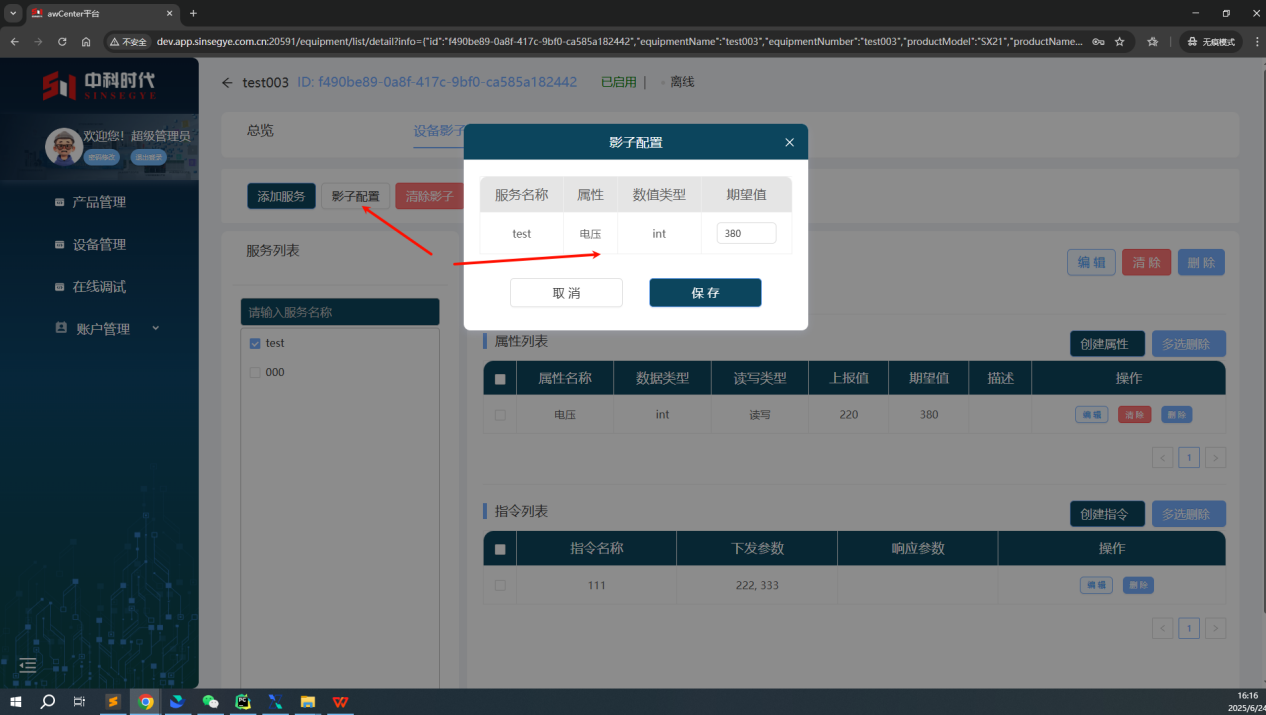
Task: Tick the checkbox for the 电压 attribute row
Action: click(x=500, y=415)
